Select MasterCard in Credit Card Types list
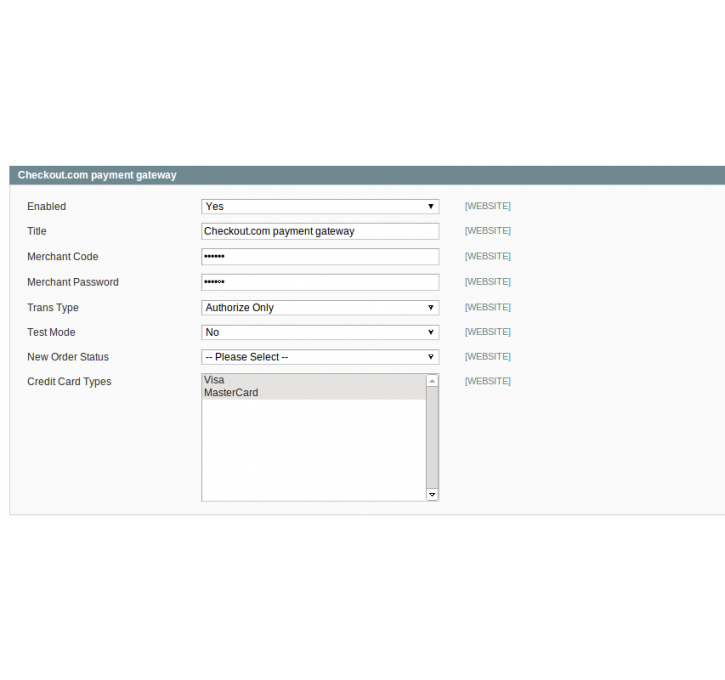This screenshot has width=725, height=680. coord(314,392)
